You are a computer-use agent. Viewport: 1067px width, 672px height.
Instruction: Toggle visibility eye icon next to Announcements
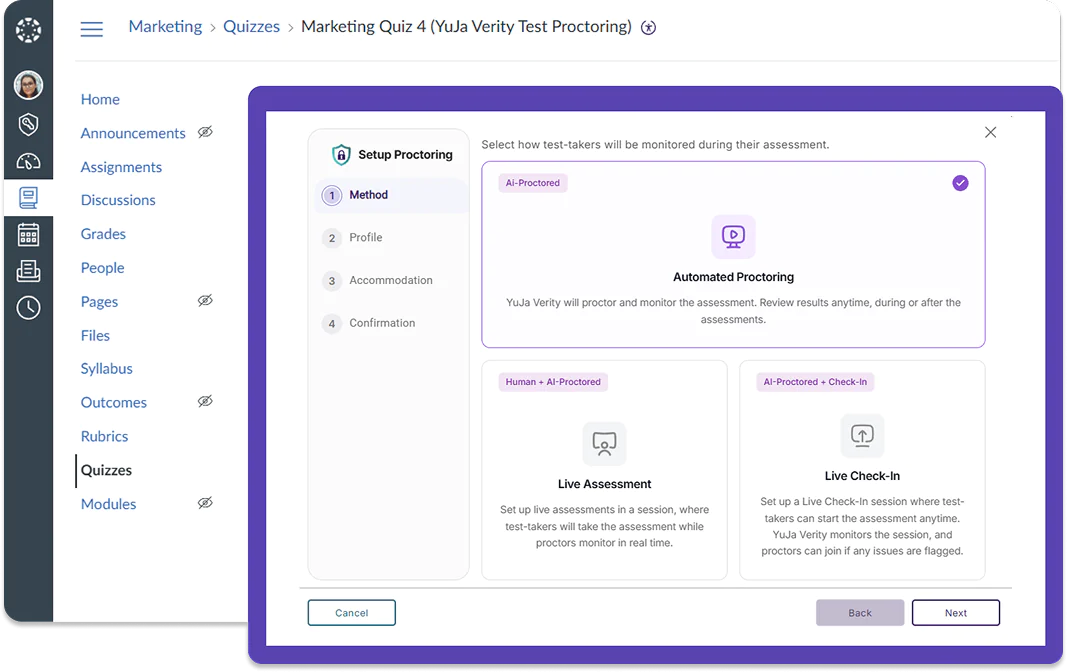click(x=206, y=132)
